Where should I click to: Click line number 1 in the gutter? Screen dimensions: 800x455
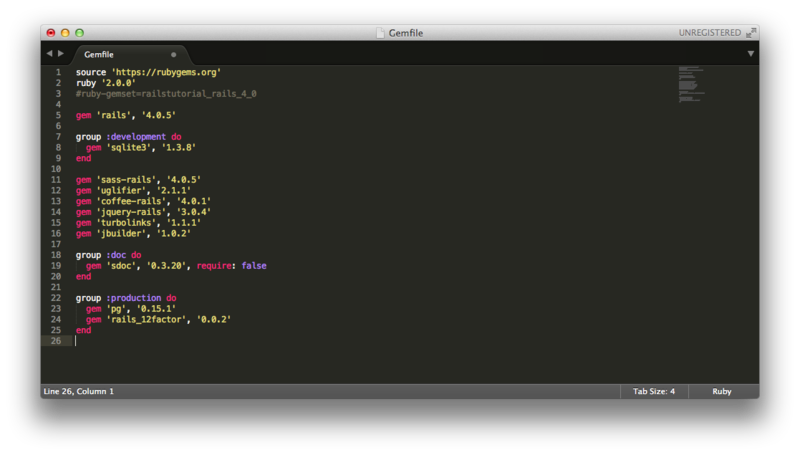58,72
